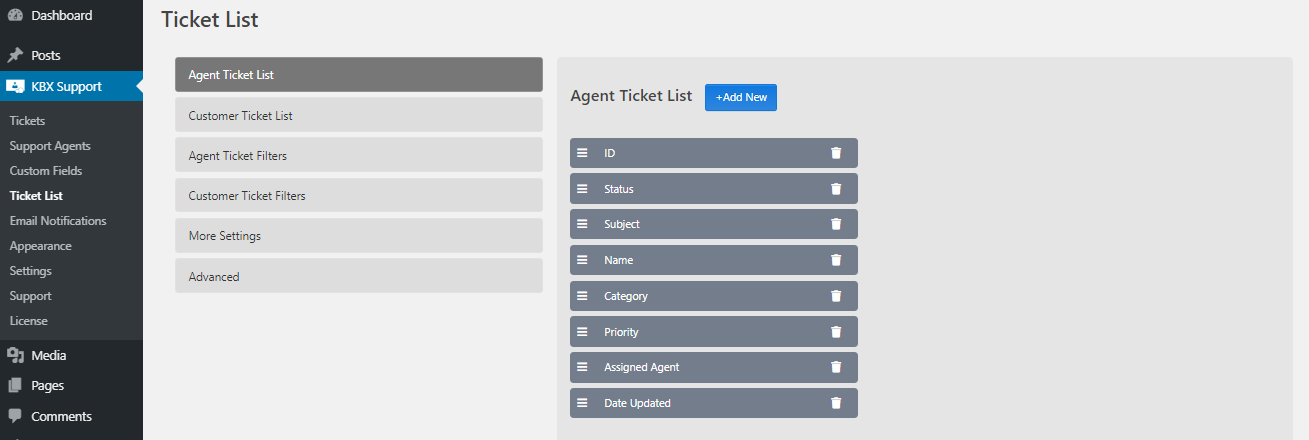The image size is (1309, 440).
Task: Select the Customer Ticket Filters tab
Action: (x=359, y=195)
